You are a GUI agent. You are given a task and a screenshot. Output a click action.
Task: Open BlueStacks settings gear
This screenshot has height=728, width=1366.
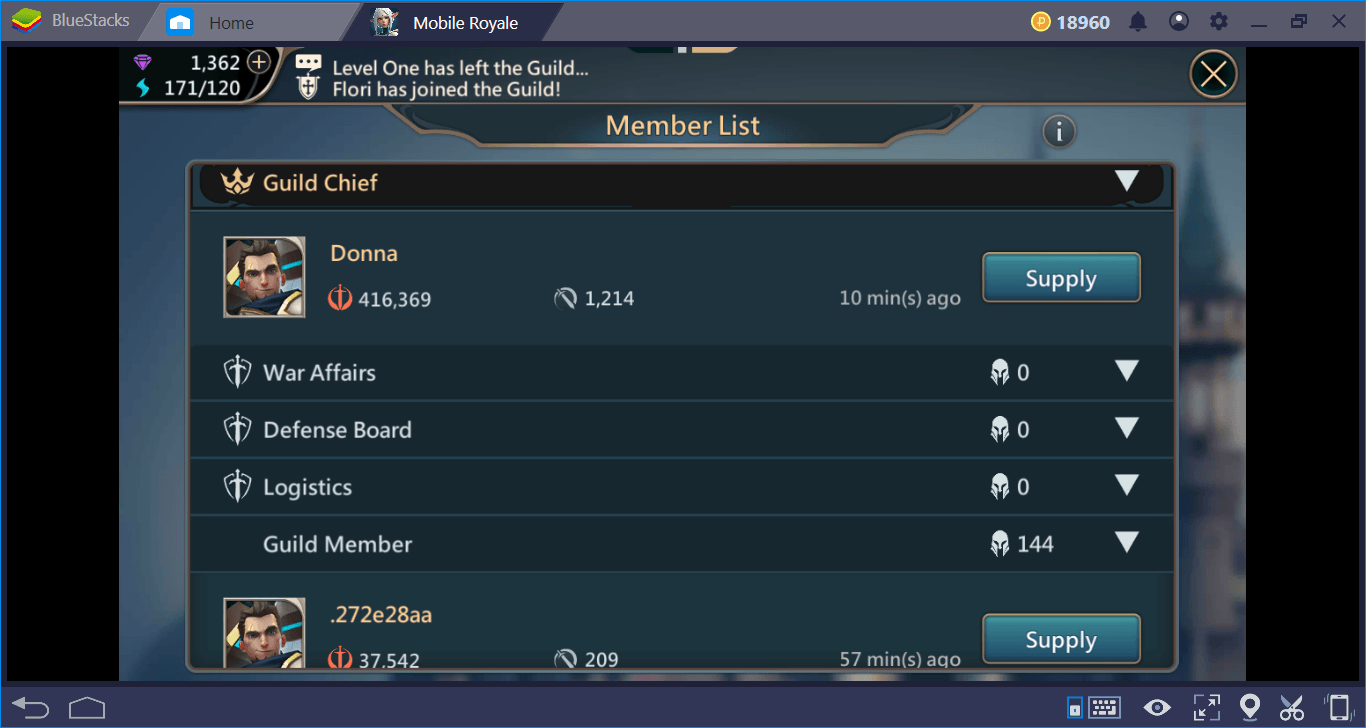tap(1218, 21)
